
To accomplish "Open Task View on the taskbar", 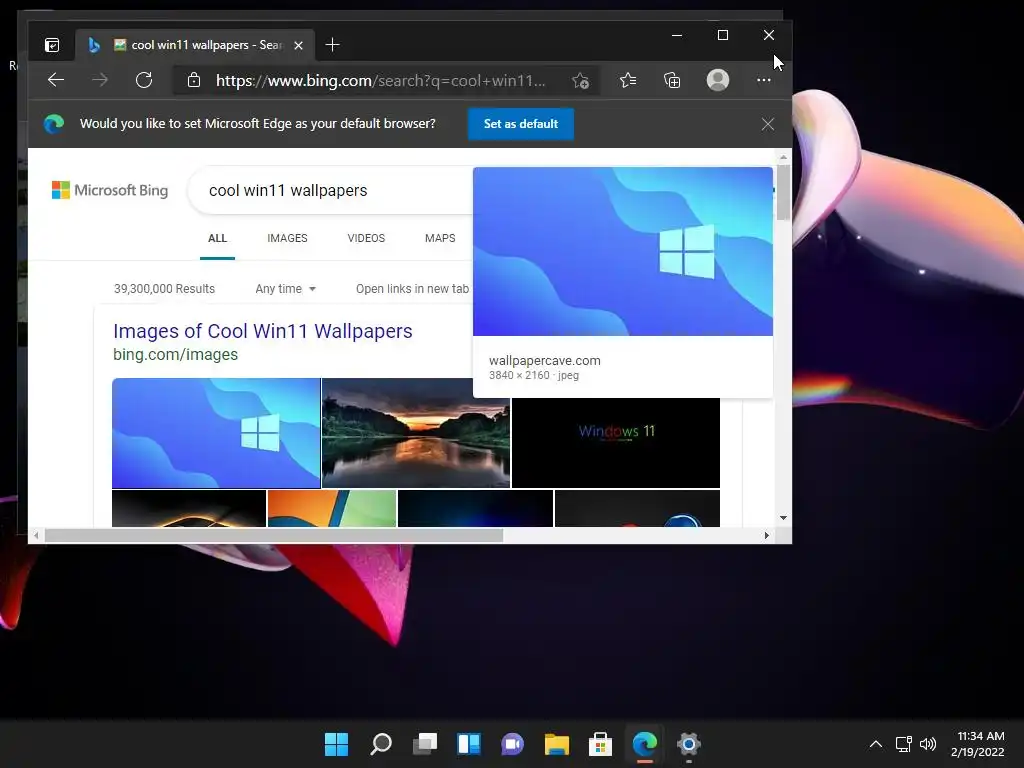I will click(x=424, y=744).
